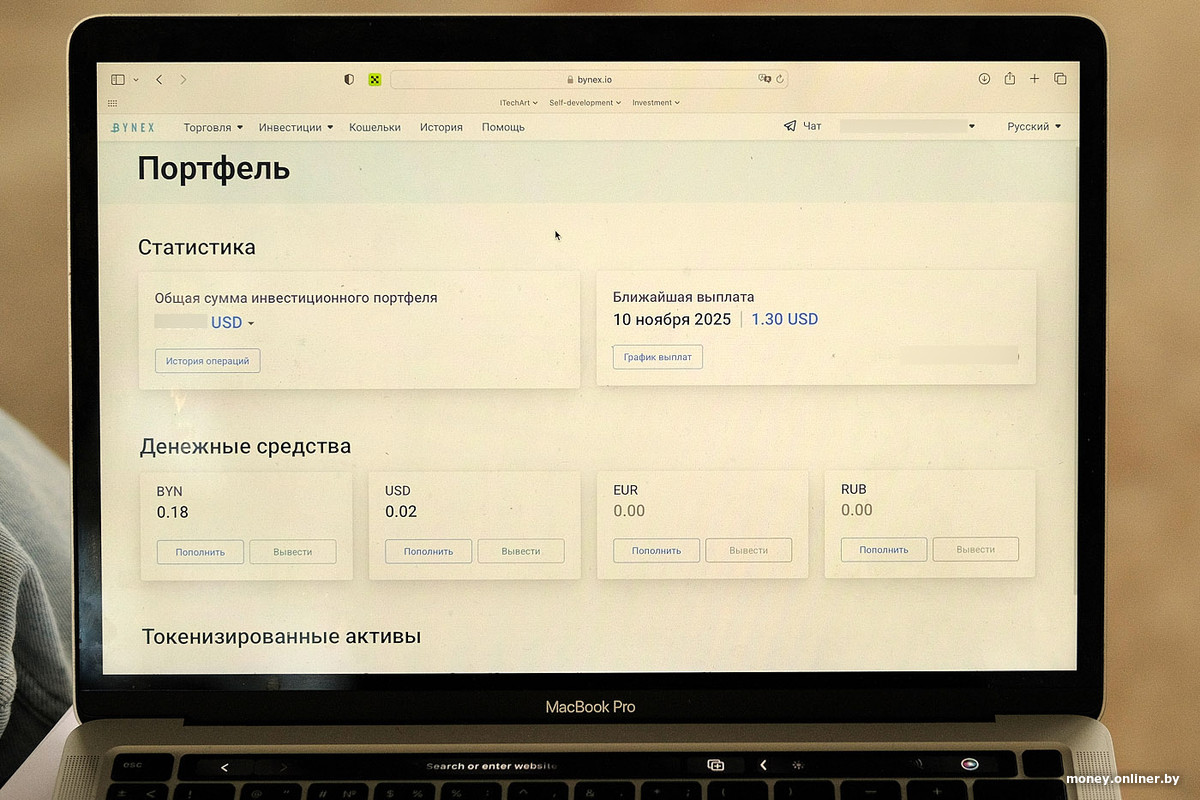Reload the page with refresh icon
Screen dimensions: 1200x800
coord(780,79)
